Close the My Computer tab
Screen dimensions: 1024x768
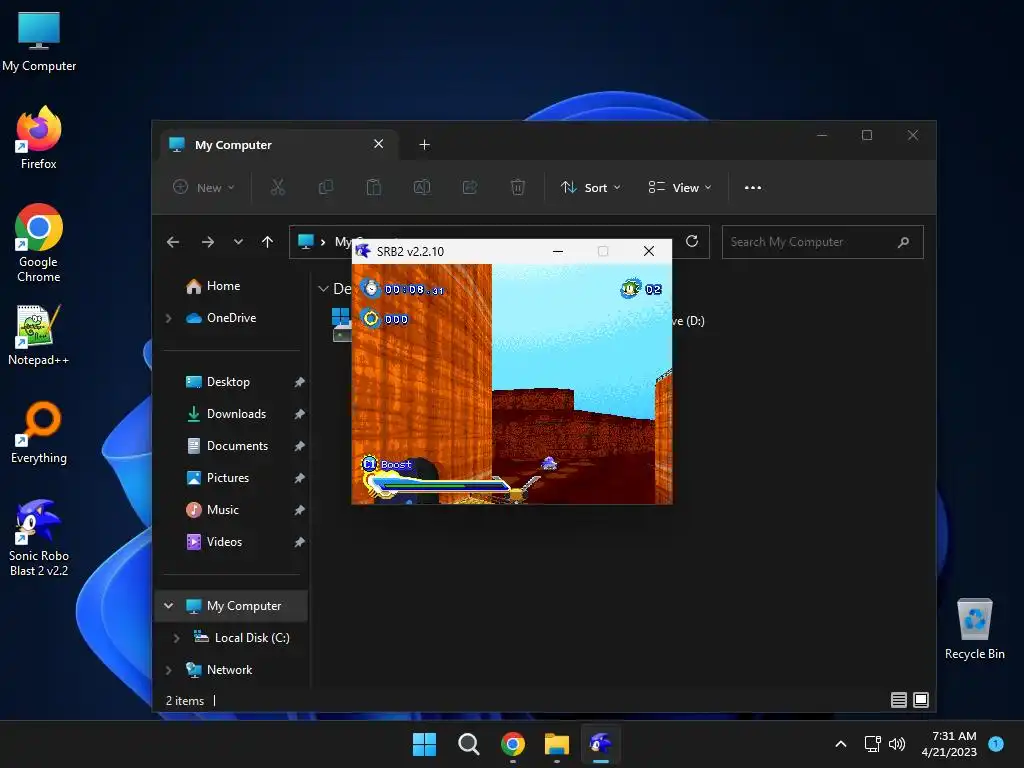pos(378,144)
